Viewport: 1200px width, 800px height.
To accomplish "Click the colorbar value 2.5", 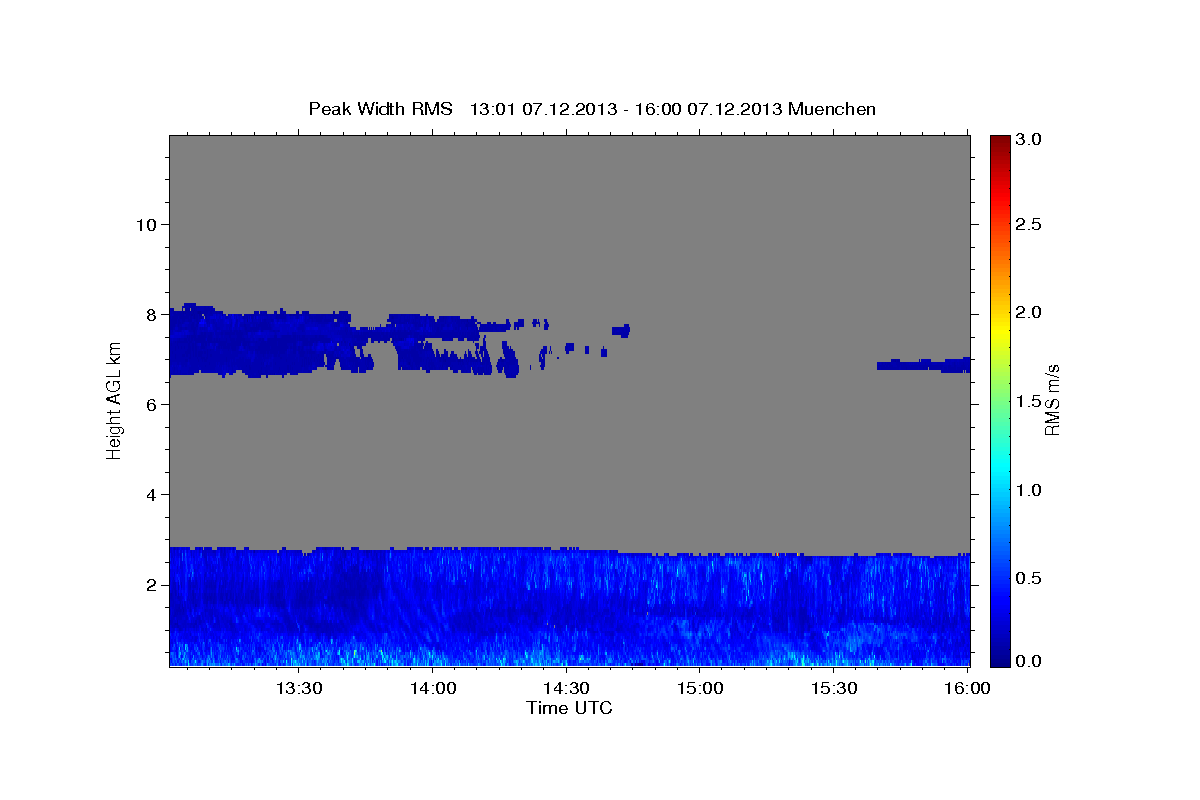I will pos(1030,224).
